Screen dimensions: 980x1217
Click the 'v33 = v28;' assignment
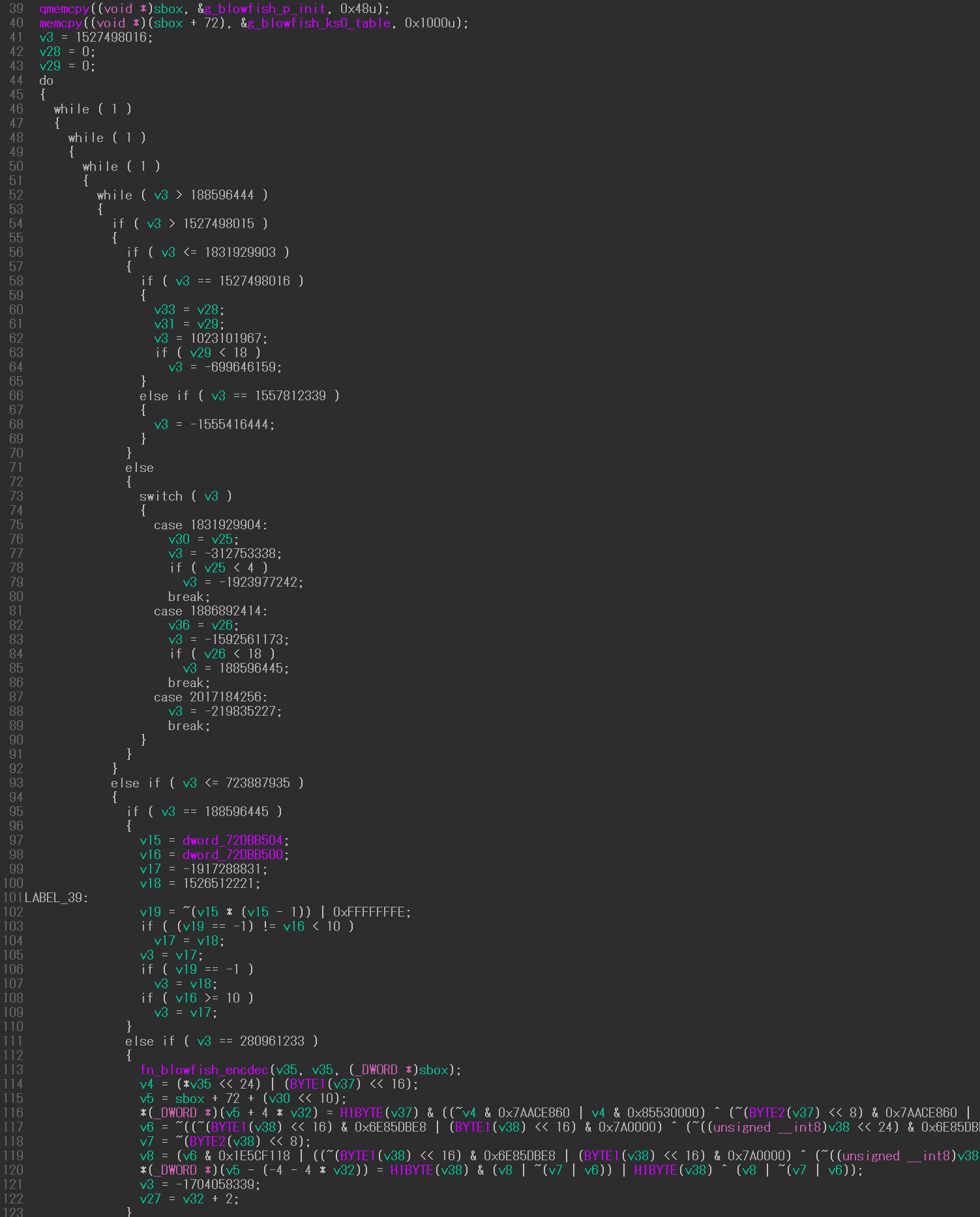pyautogui.click(x=189, y=310)
